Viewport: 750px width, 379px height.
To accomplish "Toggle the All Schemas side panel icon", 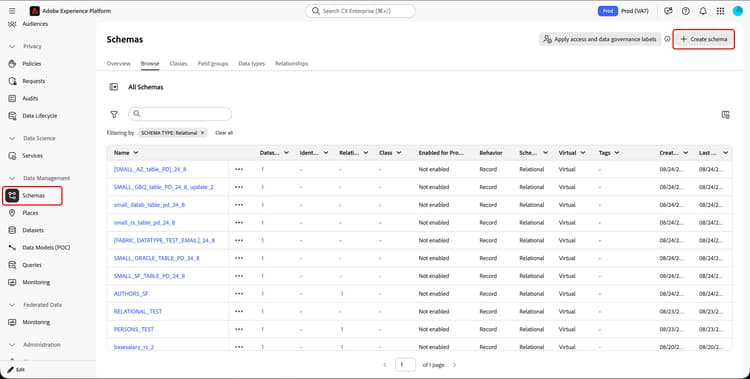I will (x=113, y=87).
